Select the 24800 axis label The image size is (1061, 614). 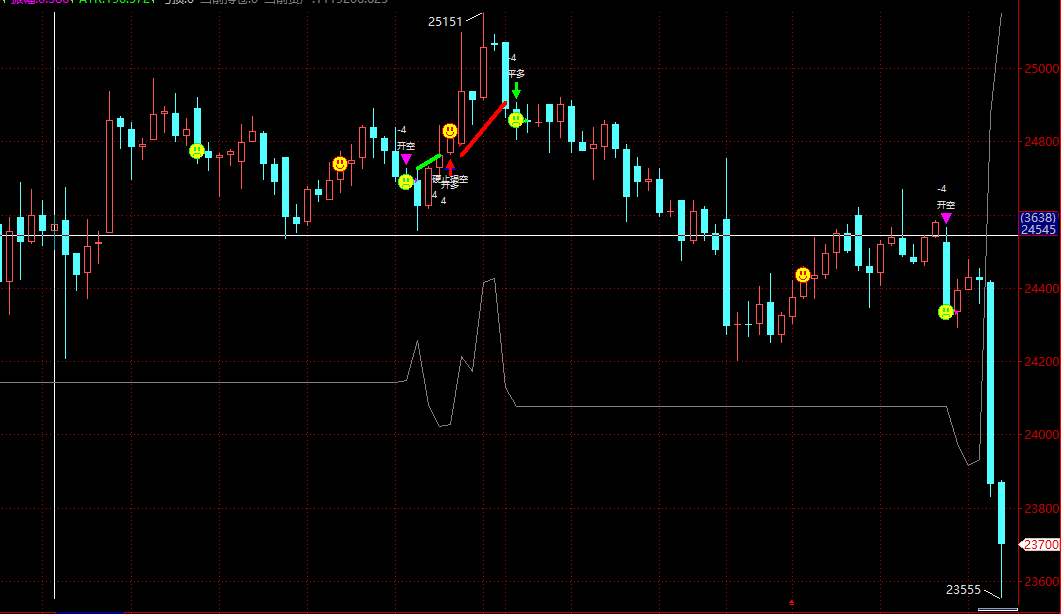pos(1041,141)
